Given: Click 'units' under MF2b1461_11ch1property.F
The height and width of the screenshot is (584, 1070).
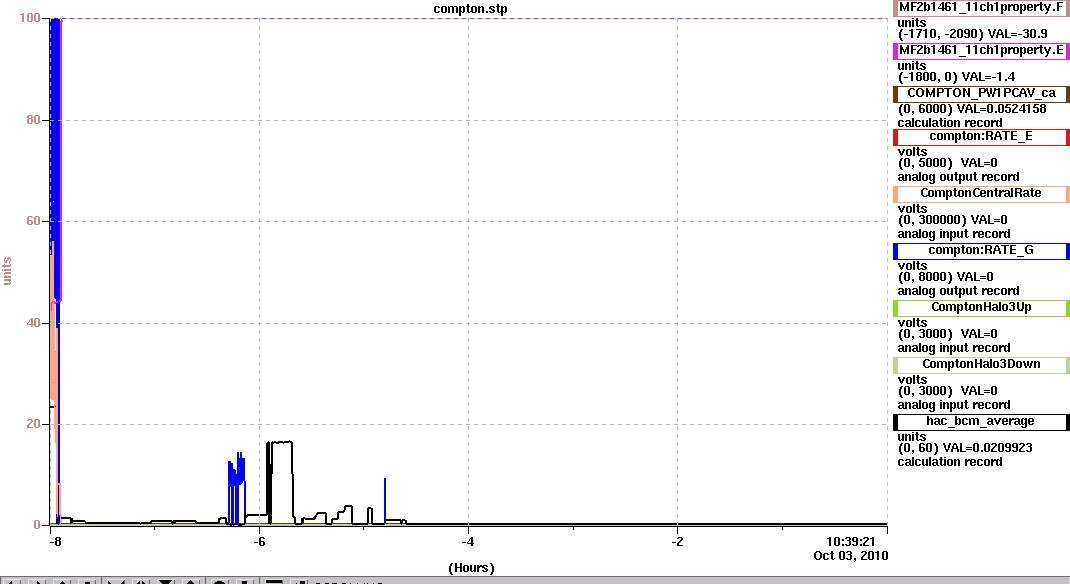Looking at the screenshot, I should tap(912, 23).
